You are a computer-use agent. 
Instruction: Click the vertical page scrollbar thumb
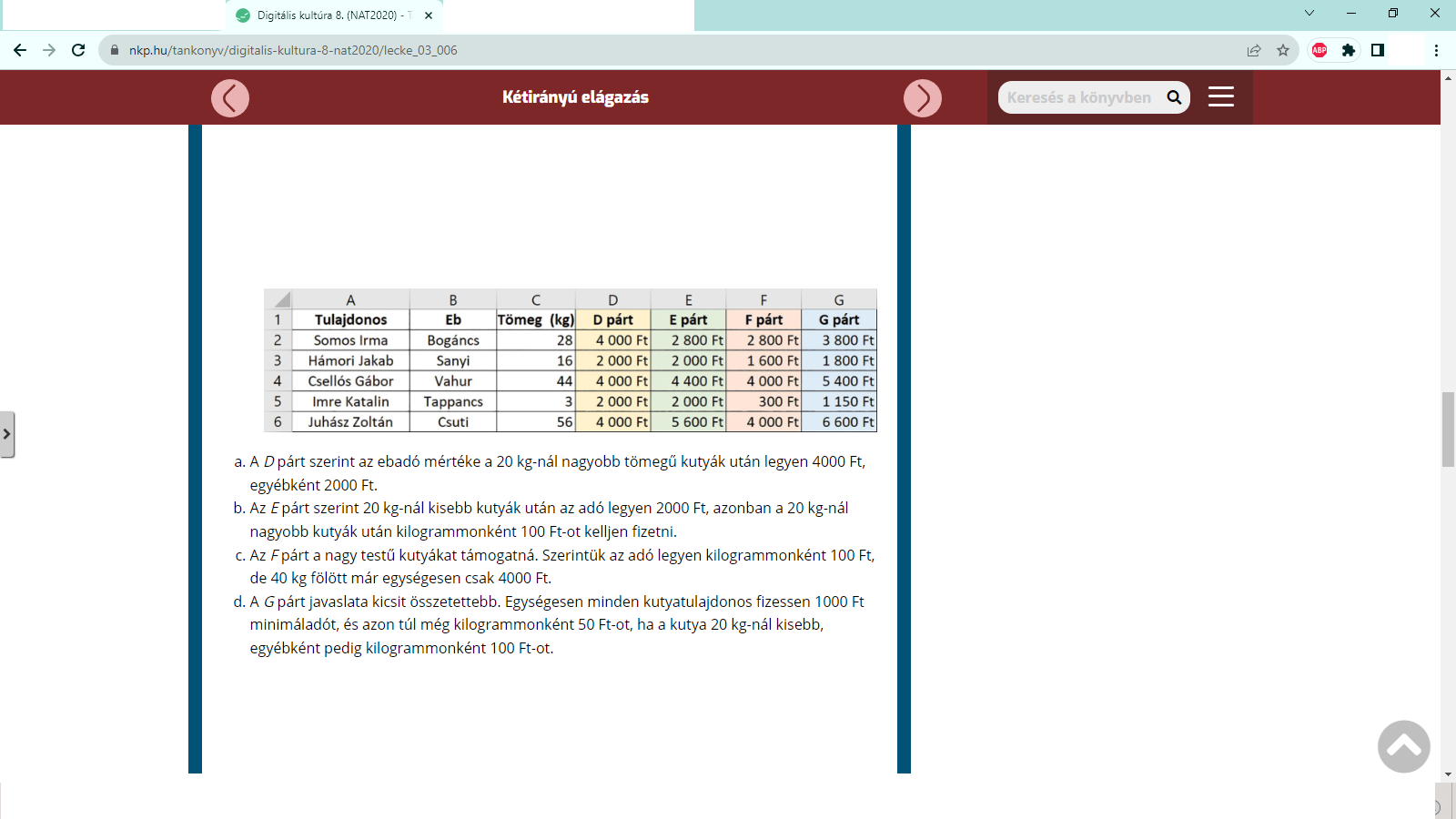click(x=1448, y=429)
